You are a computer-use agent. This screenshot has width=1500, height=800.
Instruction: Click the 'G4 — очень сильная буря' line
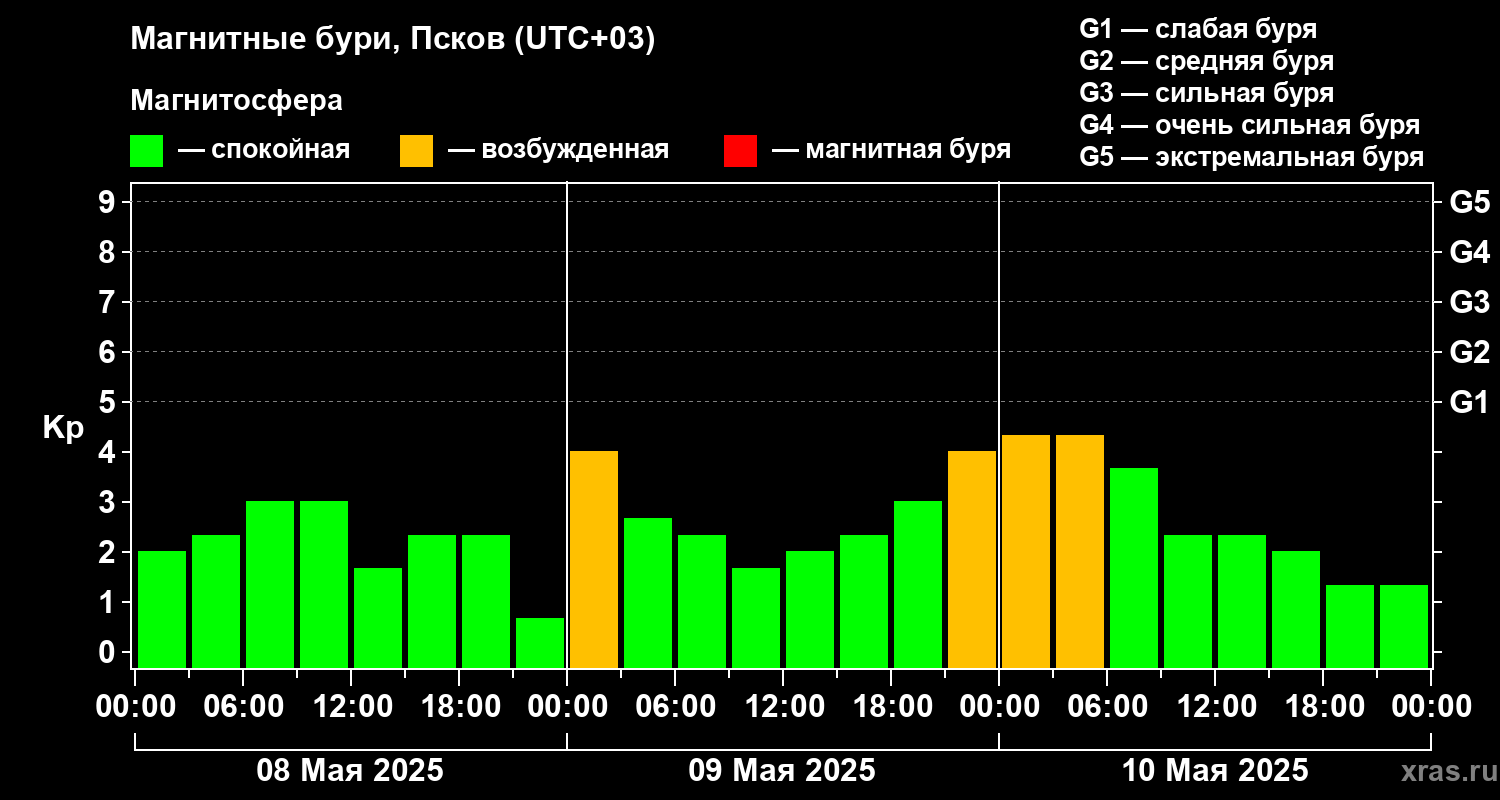point(1250,125)
